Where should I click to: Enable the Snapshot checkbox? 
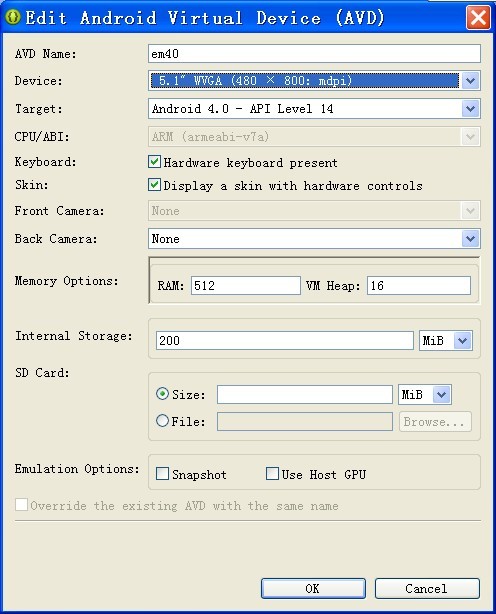click(x=162, y=474)
